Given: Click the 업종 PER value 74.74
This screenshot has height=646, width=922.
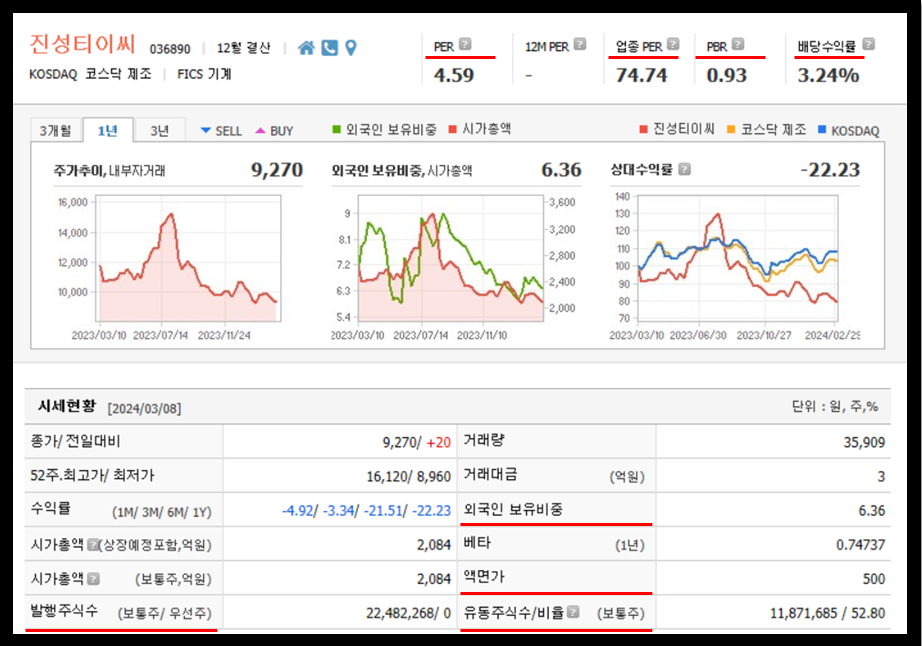Looking at the screenshot, I should [641, 75].
